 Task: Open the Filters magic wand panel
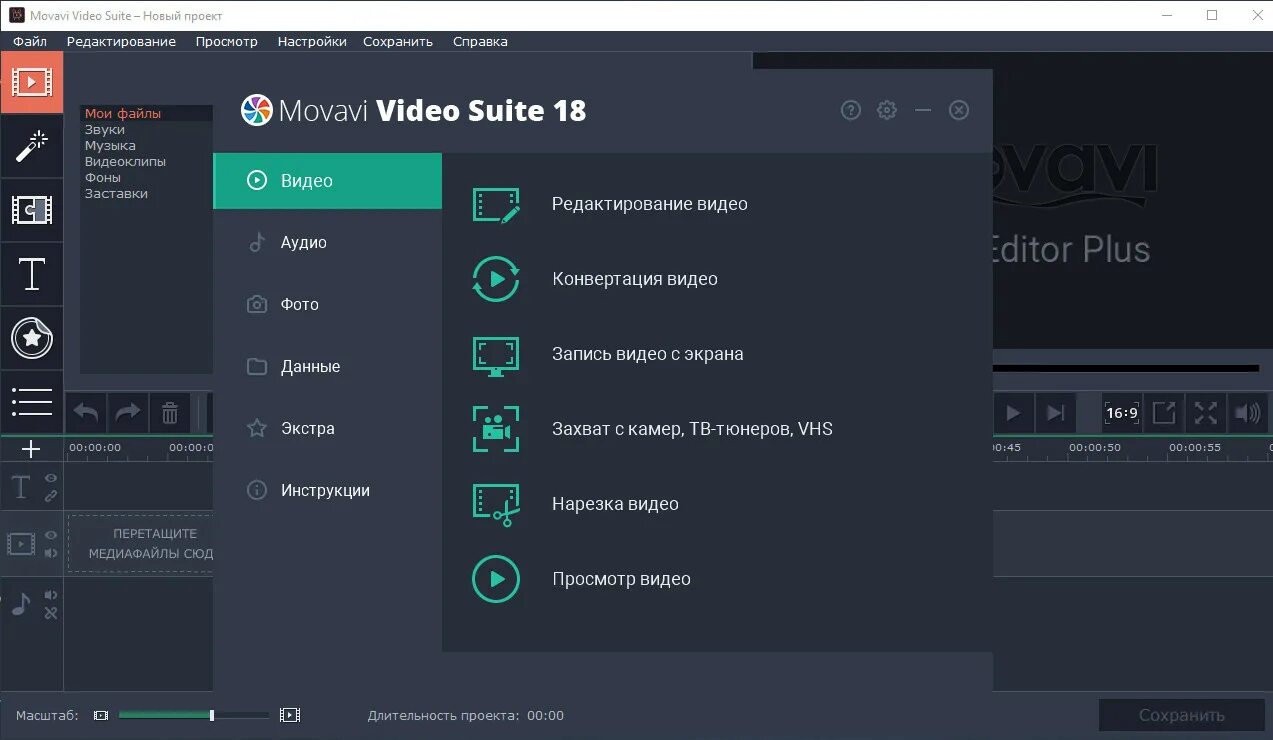[31, 146]
